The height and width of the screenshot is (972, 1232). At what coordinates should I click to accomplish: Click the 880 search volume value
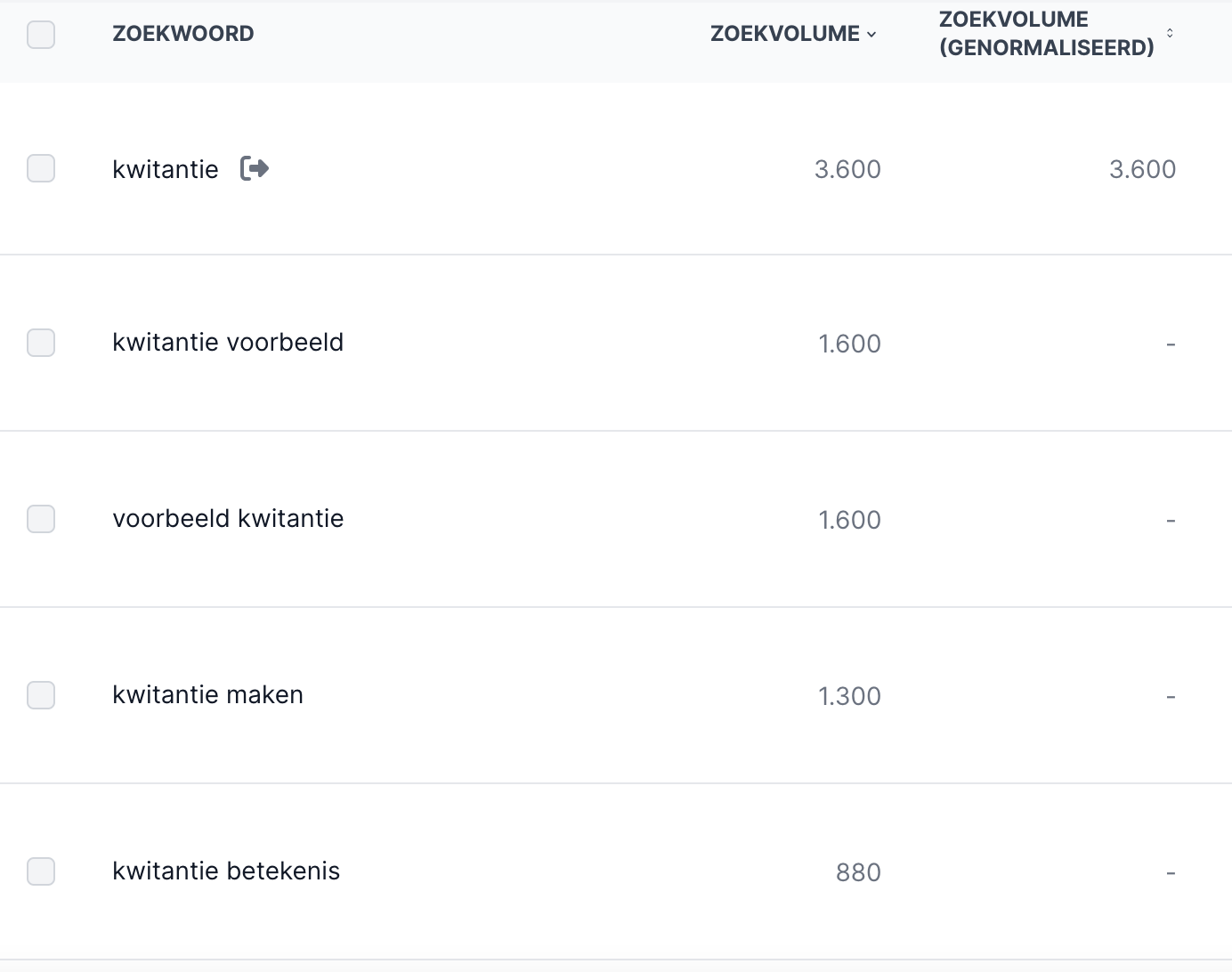[858, 872]
